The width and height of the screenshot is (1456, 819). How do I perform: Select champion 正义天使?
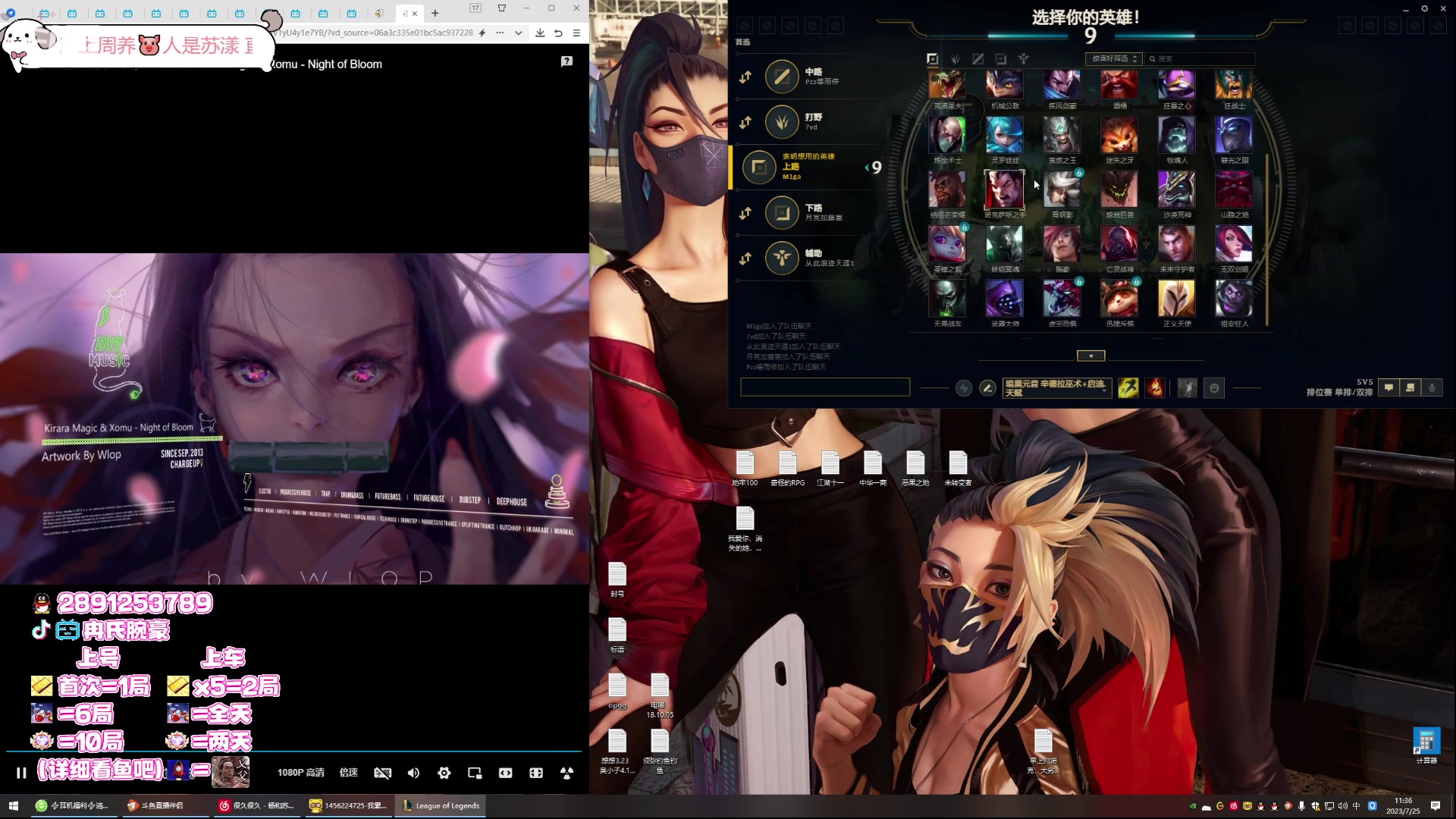pos(1177,299)
